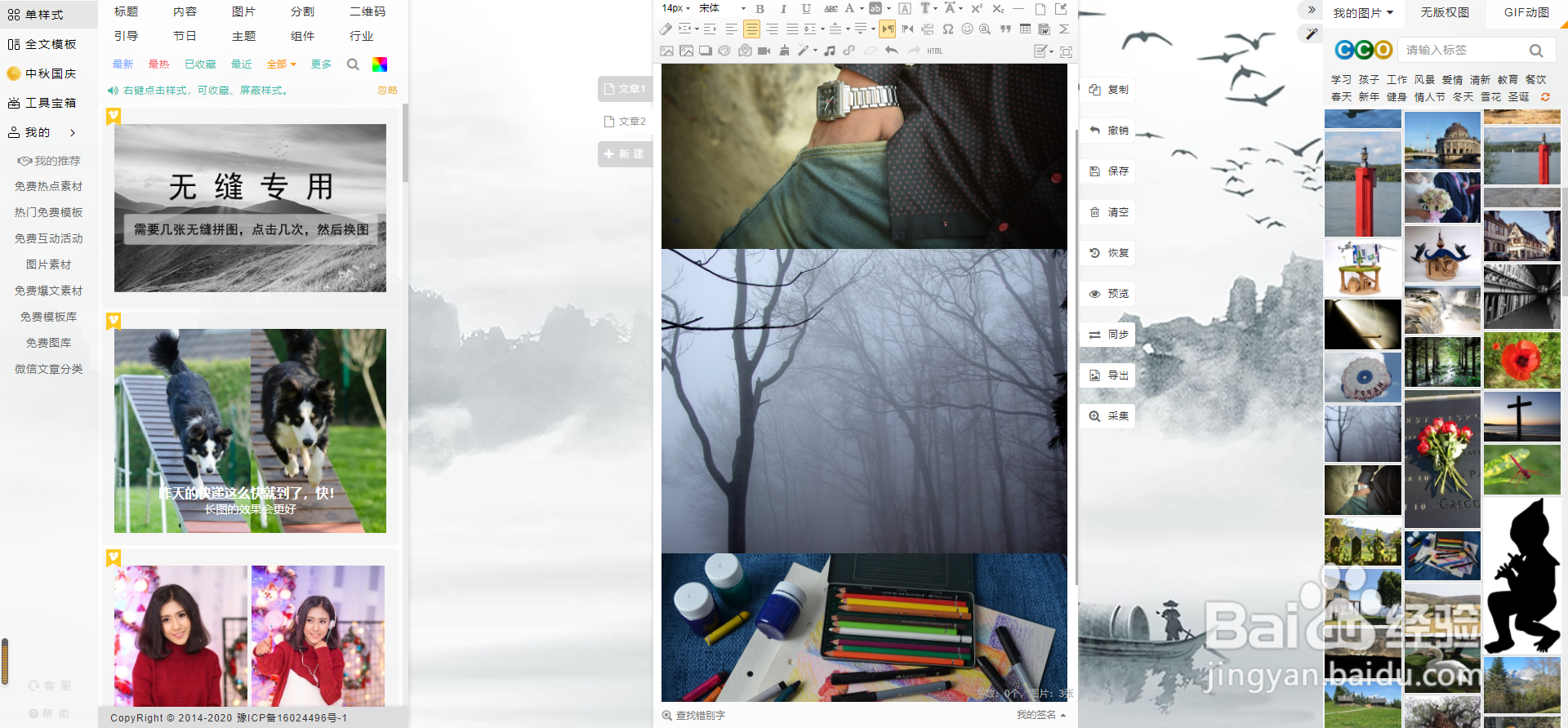The image size is (1568, 728).
Task: Open the GIF动图 tab
Action: coord(1526,12)
